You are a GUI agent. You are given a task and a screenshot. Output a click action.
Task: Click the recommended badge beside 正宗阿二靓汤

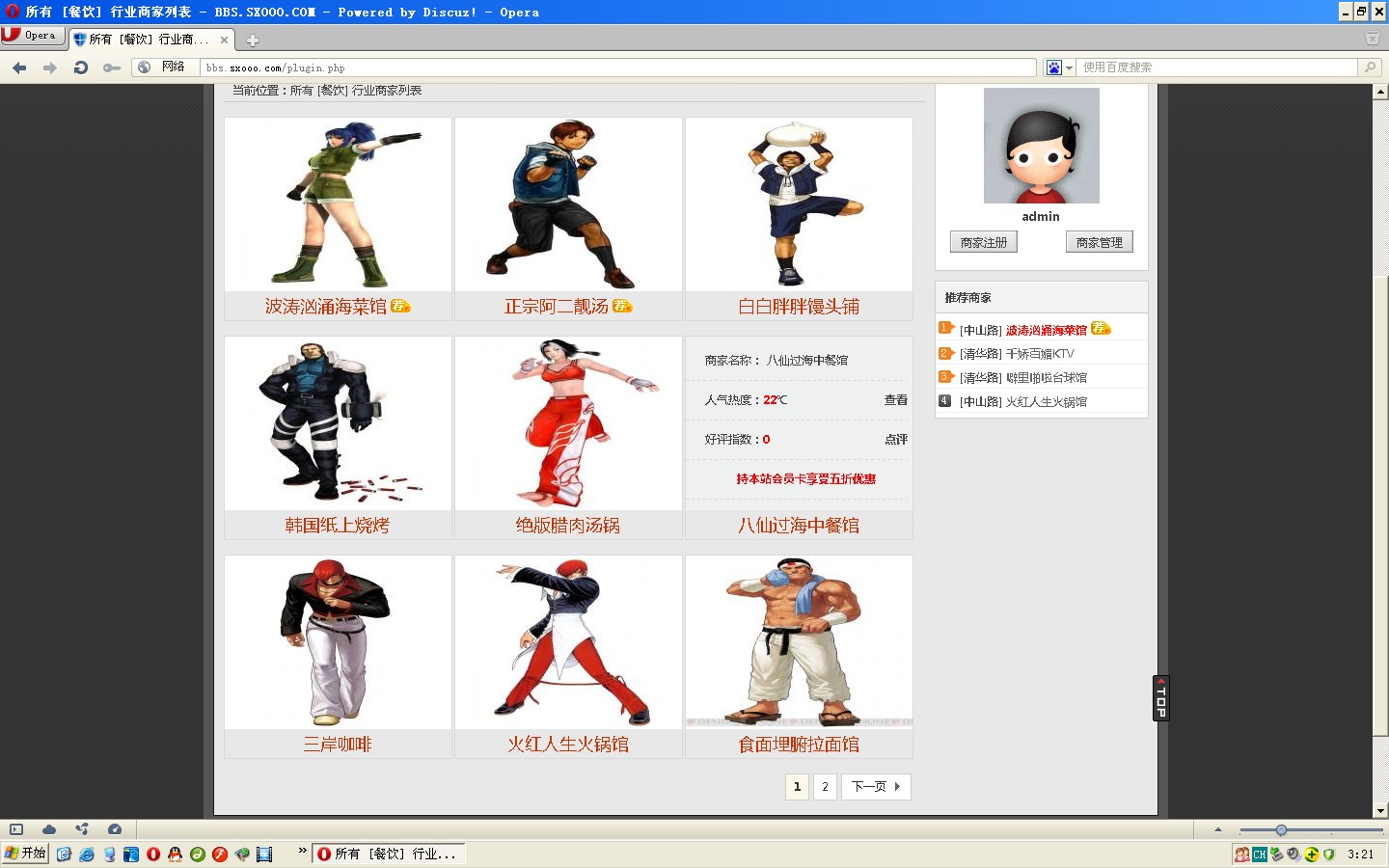click(622, 306)
